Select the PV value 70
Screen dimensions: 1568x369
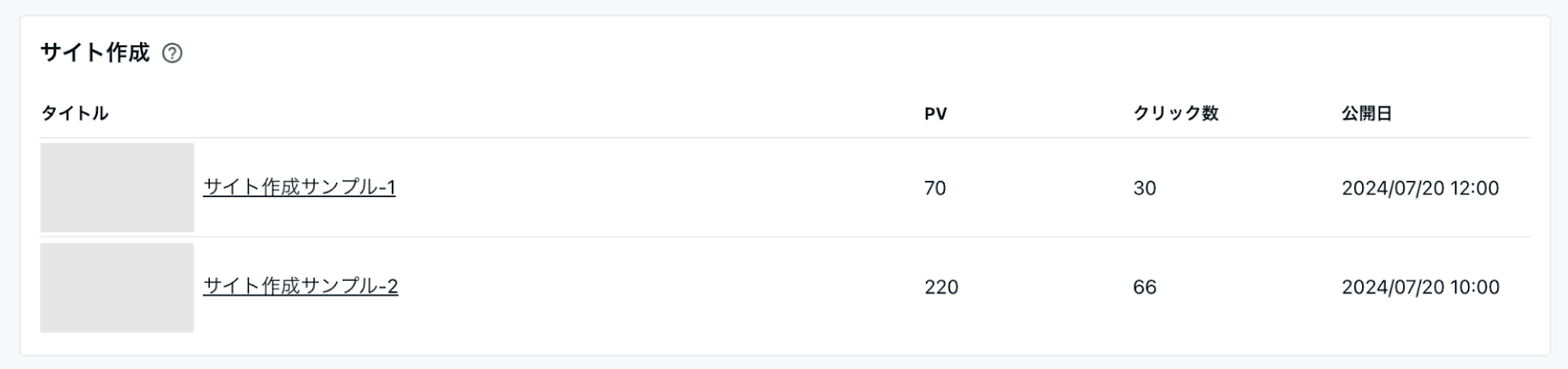[935, 188]
